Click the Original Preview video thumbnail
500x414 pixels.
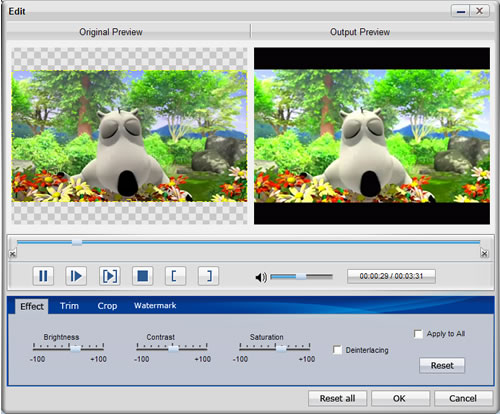129,136
